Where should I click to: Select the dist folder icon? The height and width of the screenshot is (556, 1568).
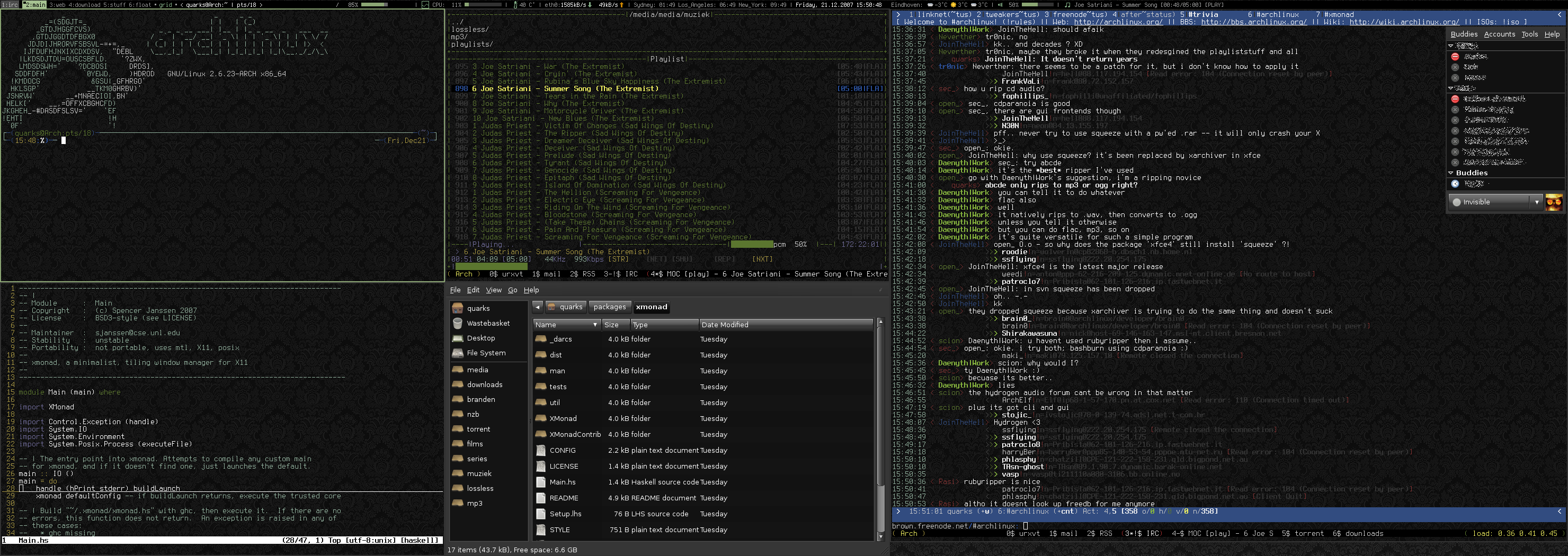coord(540,355)
